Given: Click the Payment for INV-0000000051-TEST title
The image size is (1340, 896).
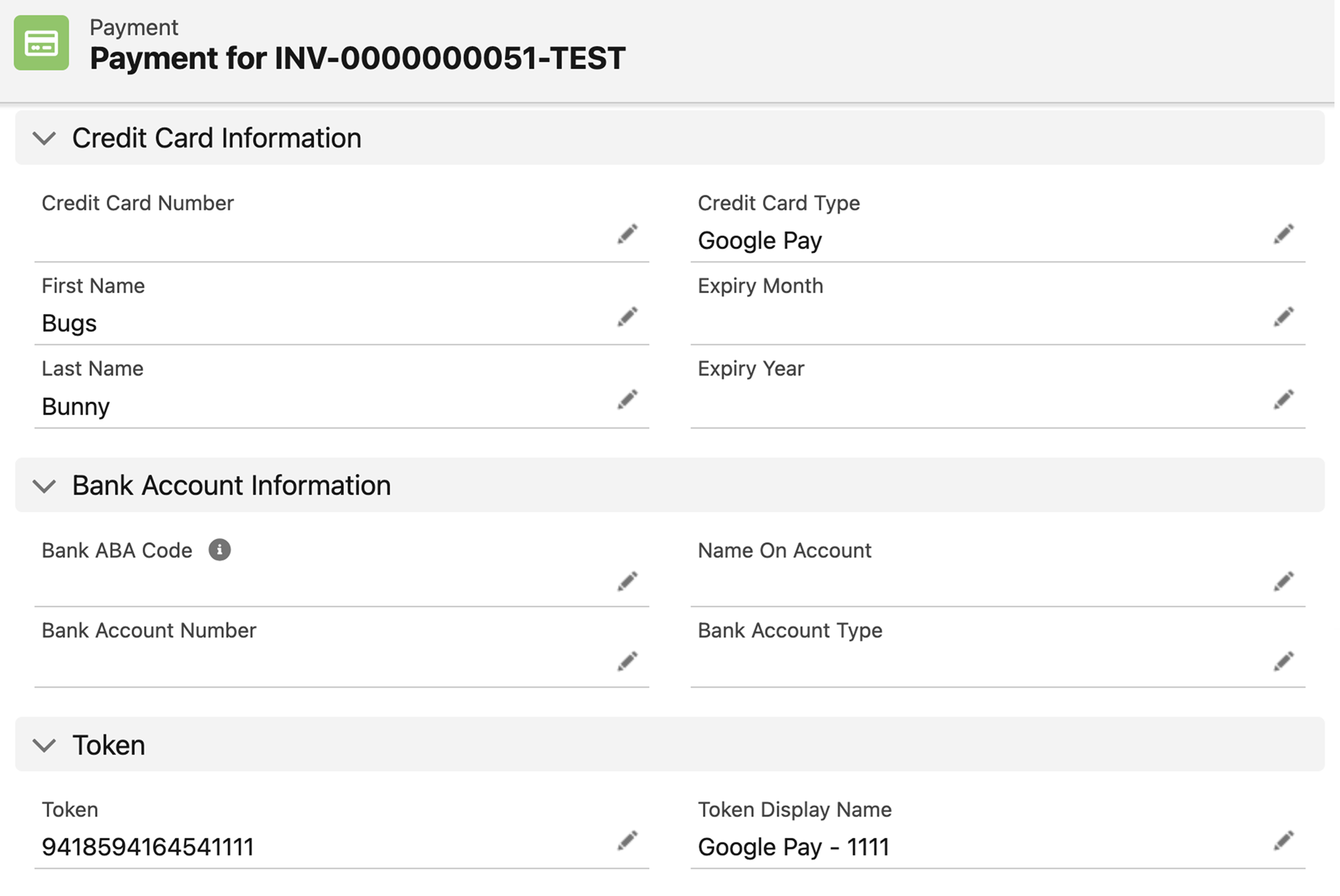Looking at the screenshot, I should (x=357, y=59).
